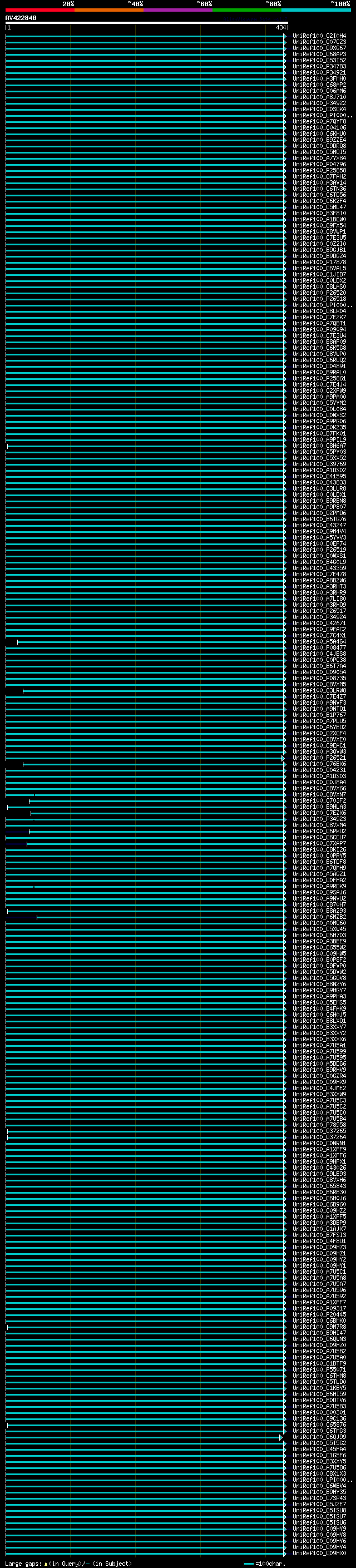
Task: Click hit label UniRef100_A9NVF3
Action: pos(319,703)
